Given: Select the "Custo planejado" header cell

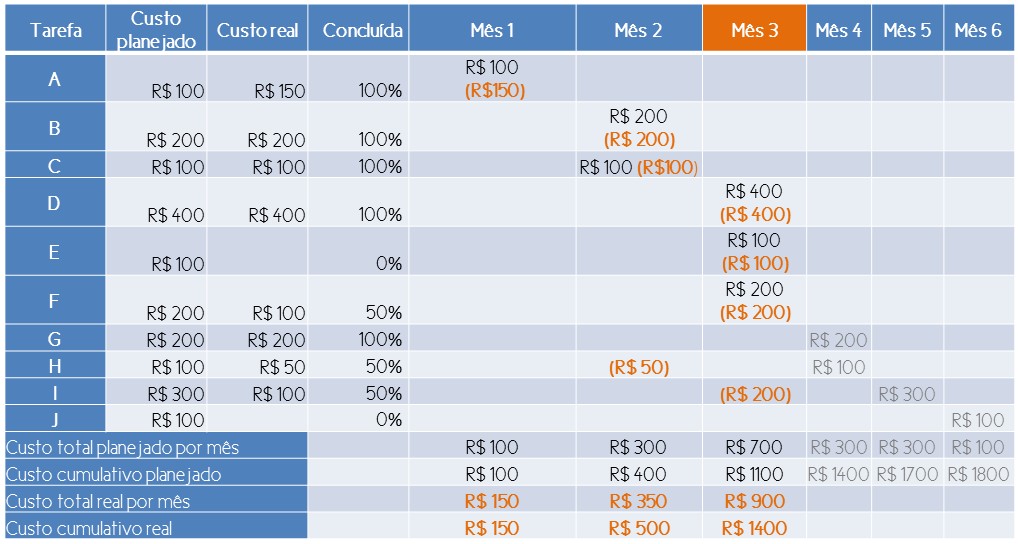Looking at the screenshot, I should pyautogui.click(x=156, y=30).
